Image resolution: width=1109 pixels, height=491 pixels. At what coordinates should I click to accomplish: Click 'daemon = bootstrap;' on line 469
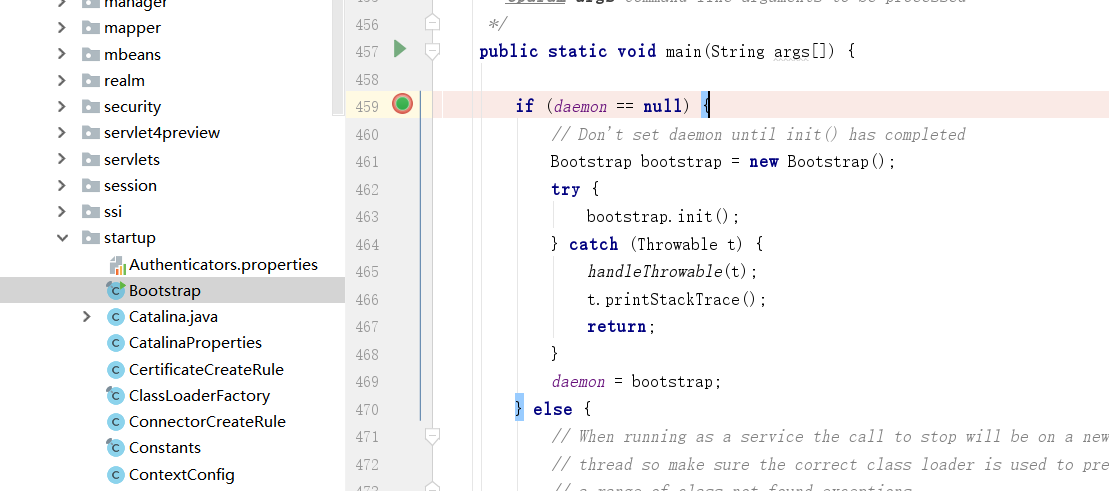pyautogui.click(x=636, y=382)
